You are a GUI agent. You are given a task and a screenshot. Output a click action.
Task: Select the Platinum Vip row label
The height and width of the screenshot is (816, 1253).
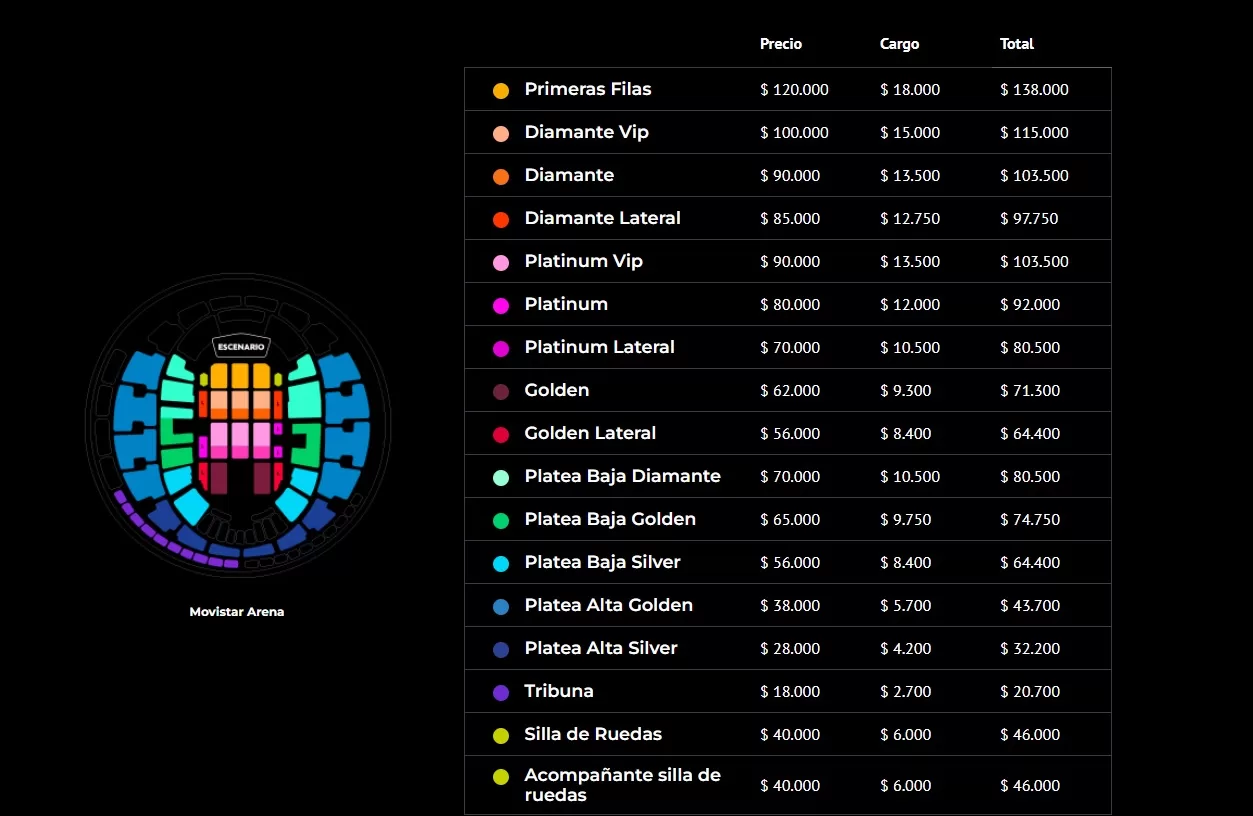(x=583, y=261)
